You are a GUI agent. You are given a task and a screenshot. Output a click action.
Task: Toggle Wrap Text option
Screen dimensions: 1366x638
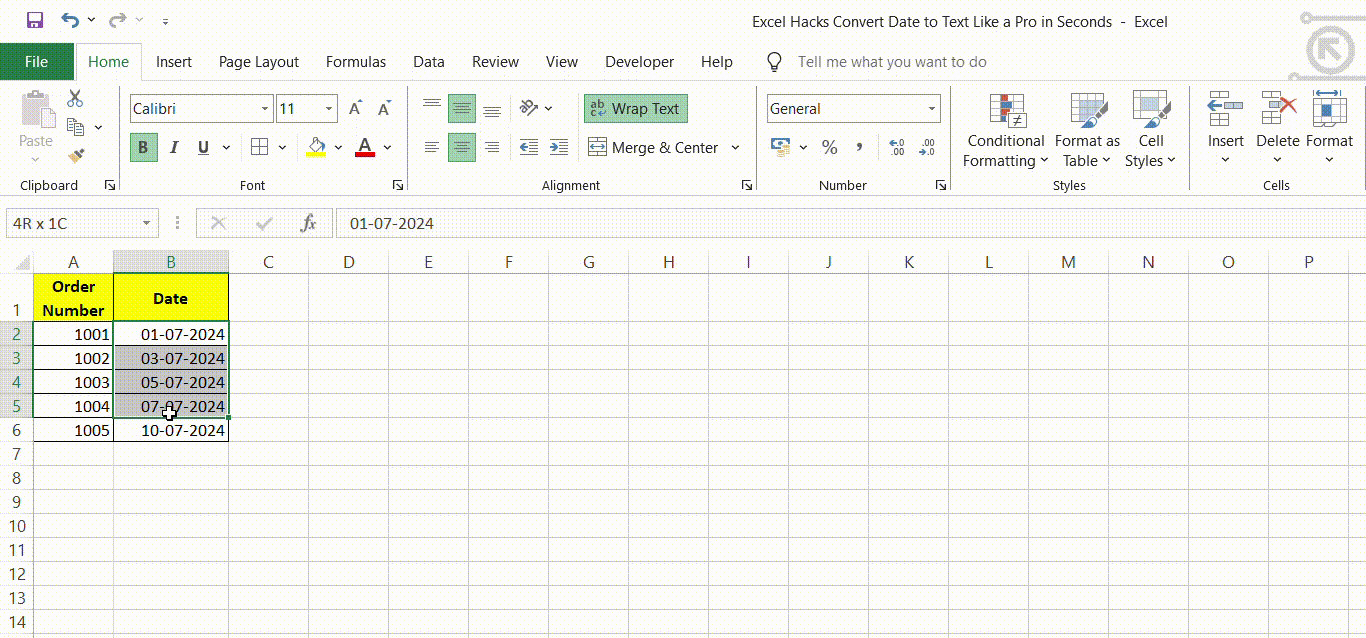tap(635, 109)
